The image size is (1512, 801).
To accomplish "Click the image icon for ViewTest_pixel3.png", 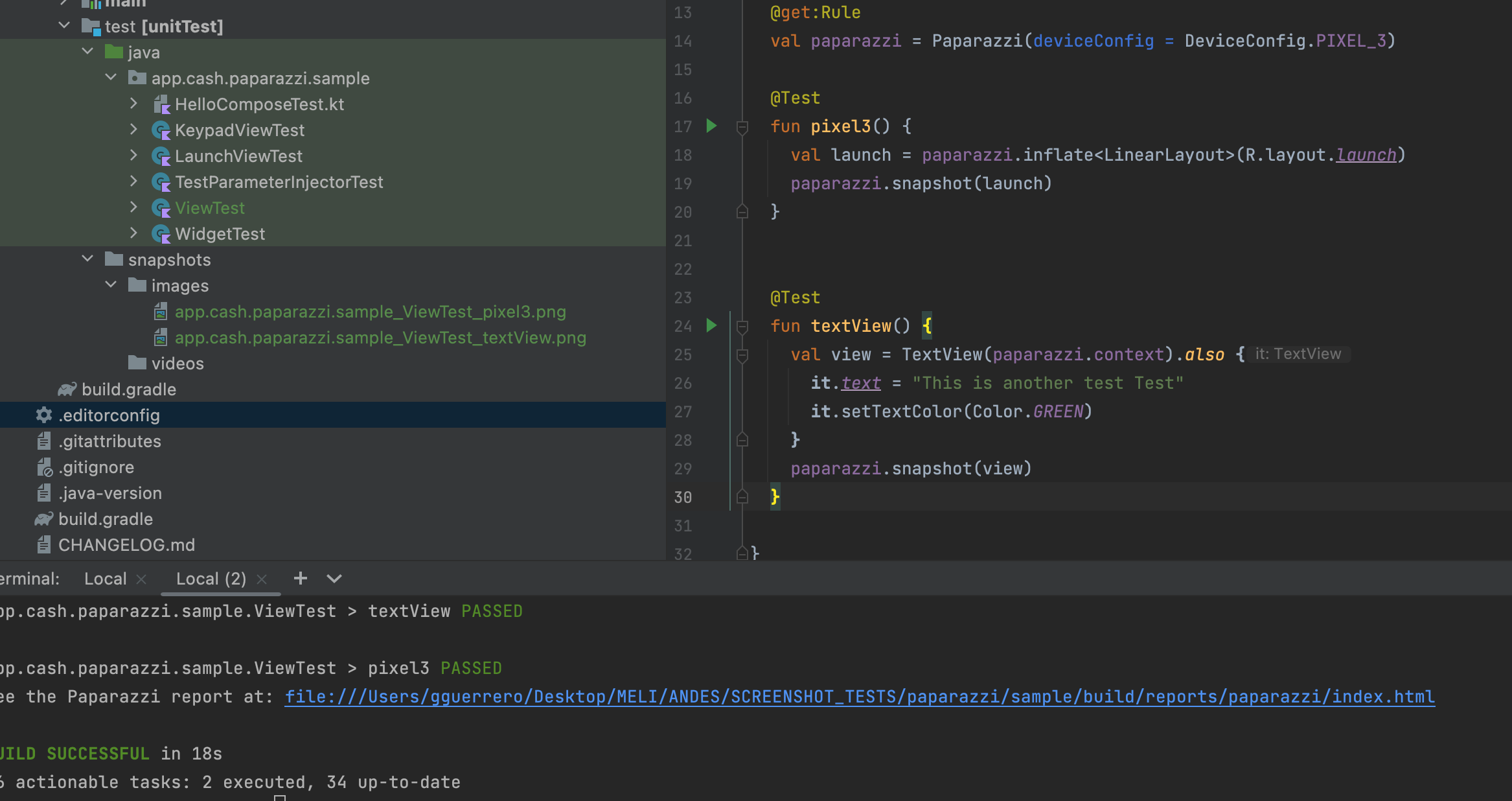I will pyautogui.click(x=160, y=312).
